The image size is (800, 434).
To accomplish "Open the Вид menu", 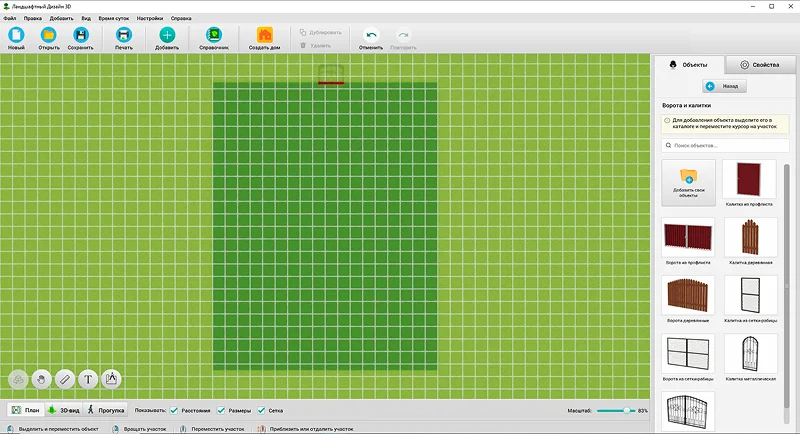I will 86,18.
